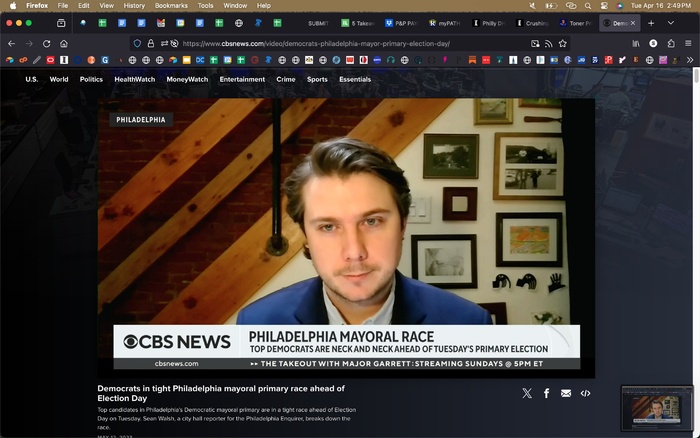This screenshot has height=438, width=700.
Task: Open macOS Control Center
Action: tap(604, 6)
